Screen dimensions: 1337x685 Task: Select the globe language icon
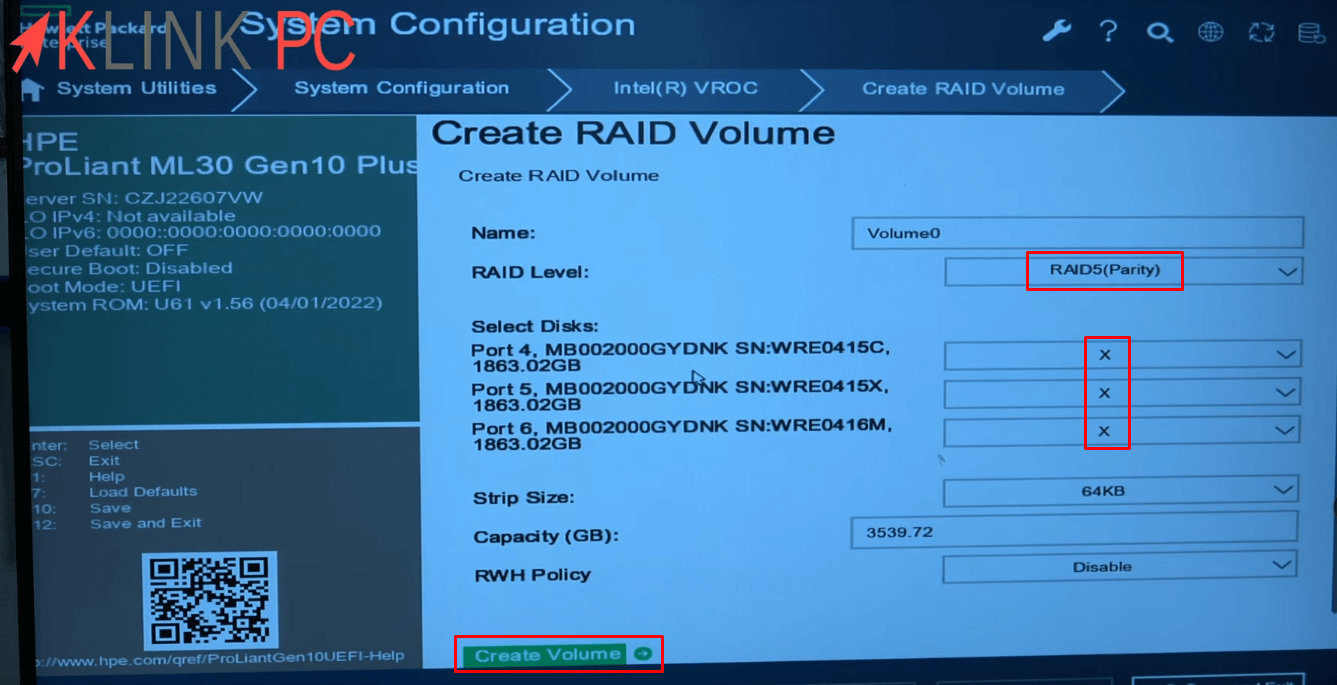(x=1211, y=31)
